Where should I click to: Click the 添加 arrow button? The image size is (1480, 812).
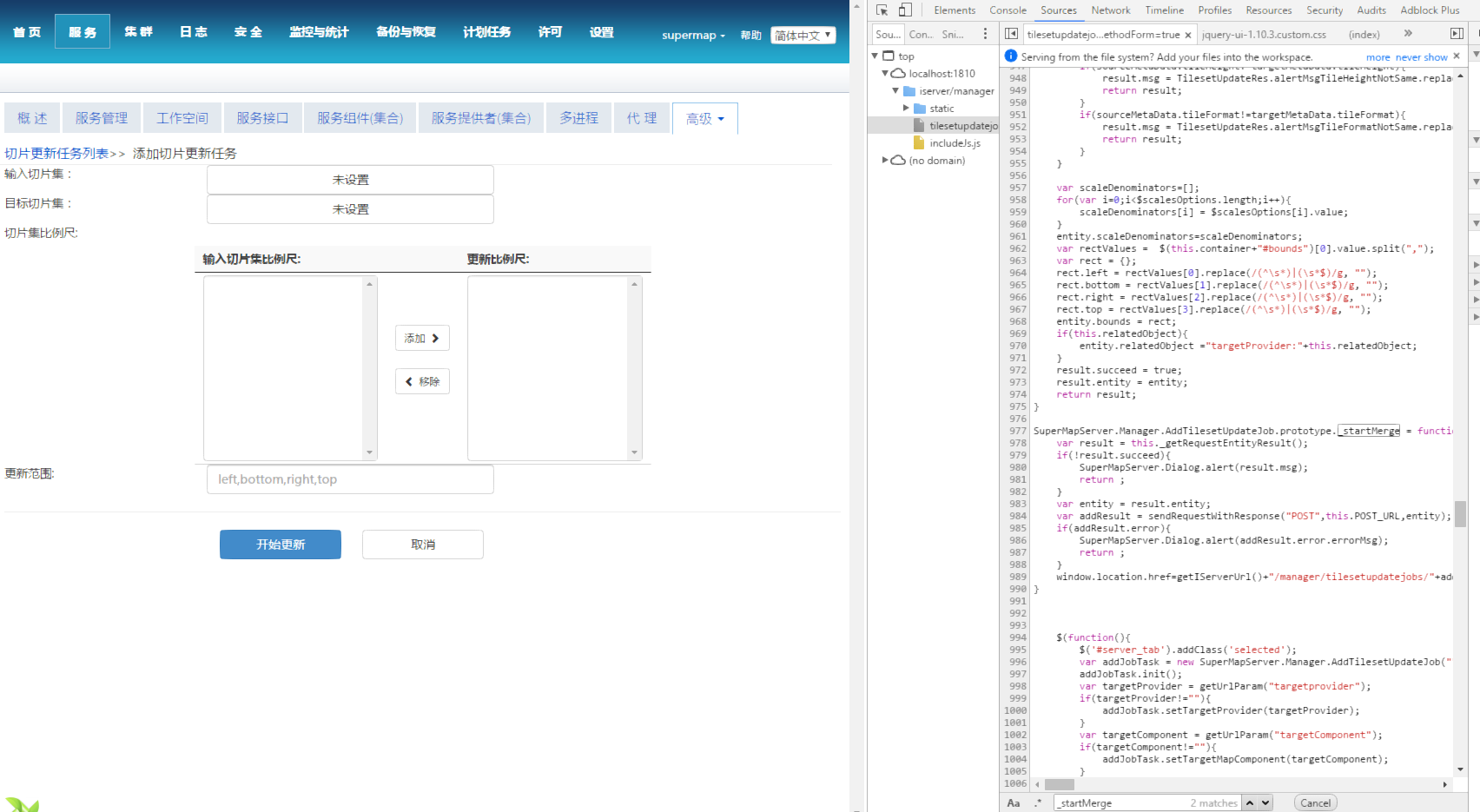coord(422,338)
